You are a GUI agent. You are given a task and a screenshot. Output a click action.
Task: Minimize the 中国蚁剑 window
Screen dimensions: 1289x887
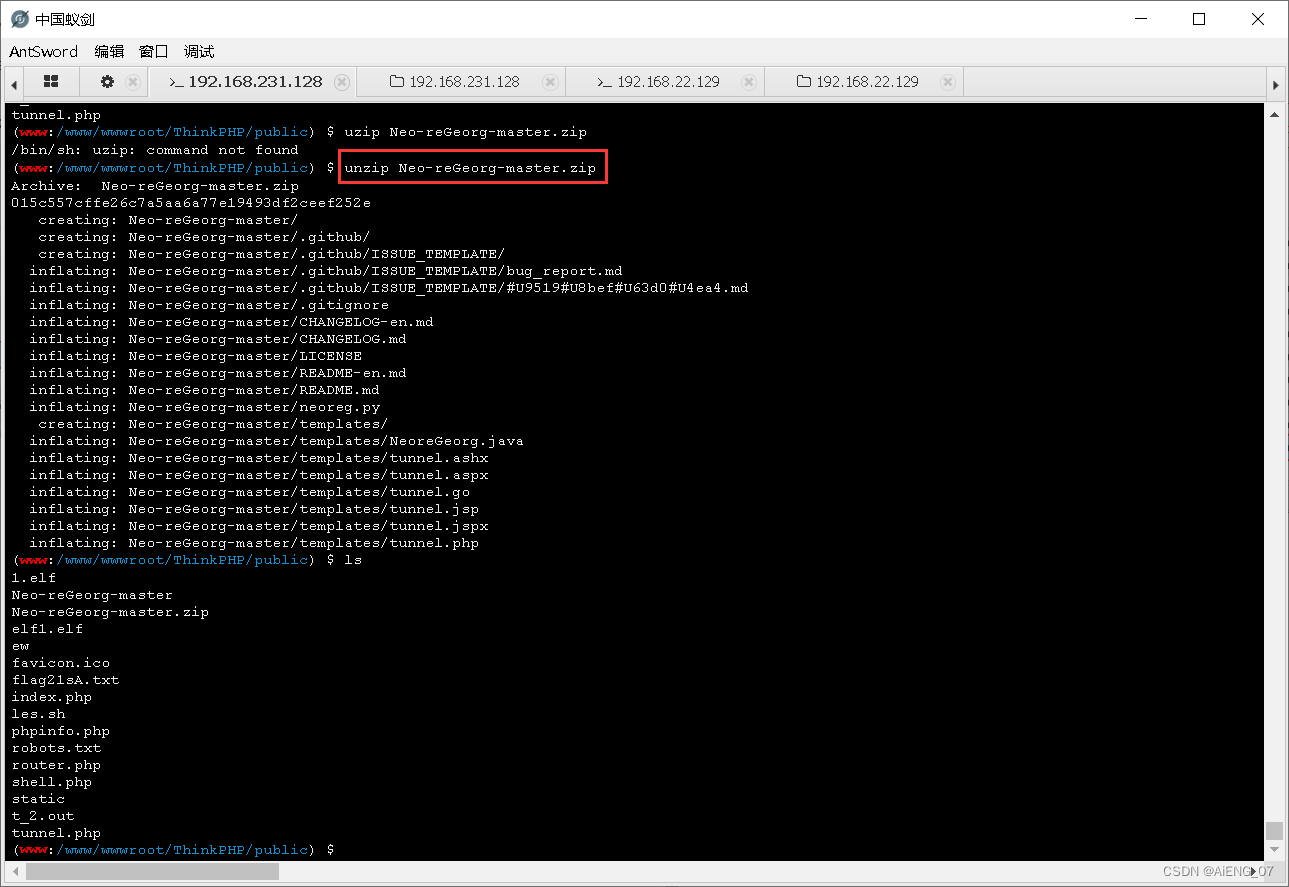click(x=1141, y=19)
